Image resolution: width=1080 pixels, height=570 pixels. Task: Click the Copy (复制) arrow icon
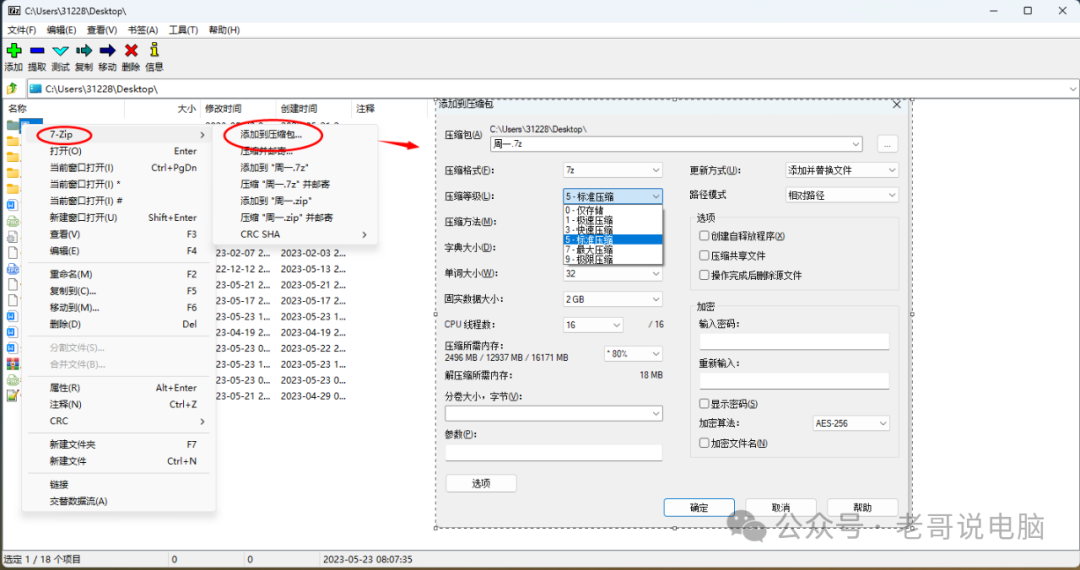click(x=84, y=50)
